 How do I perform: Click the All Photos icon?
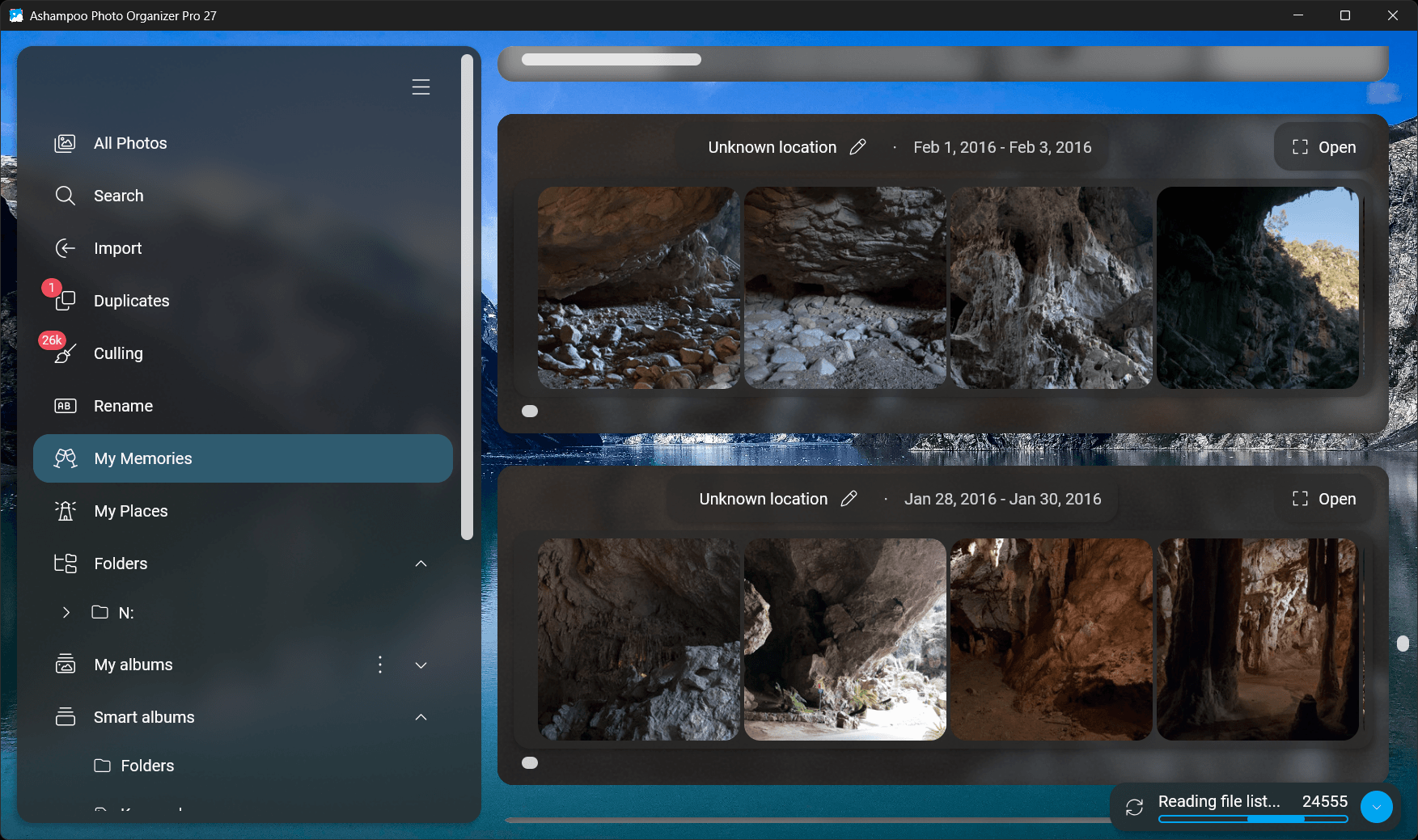pos(65,143)
